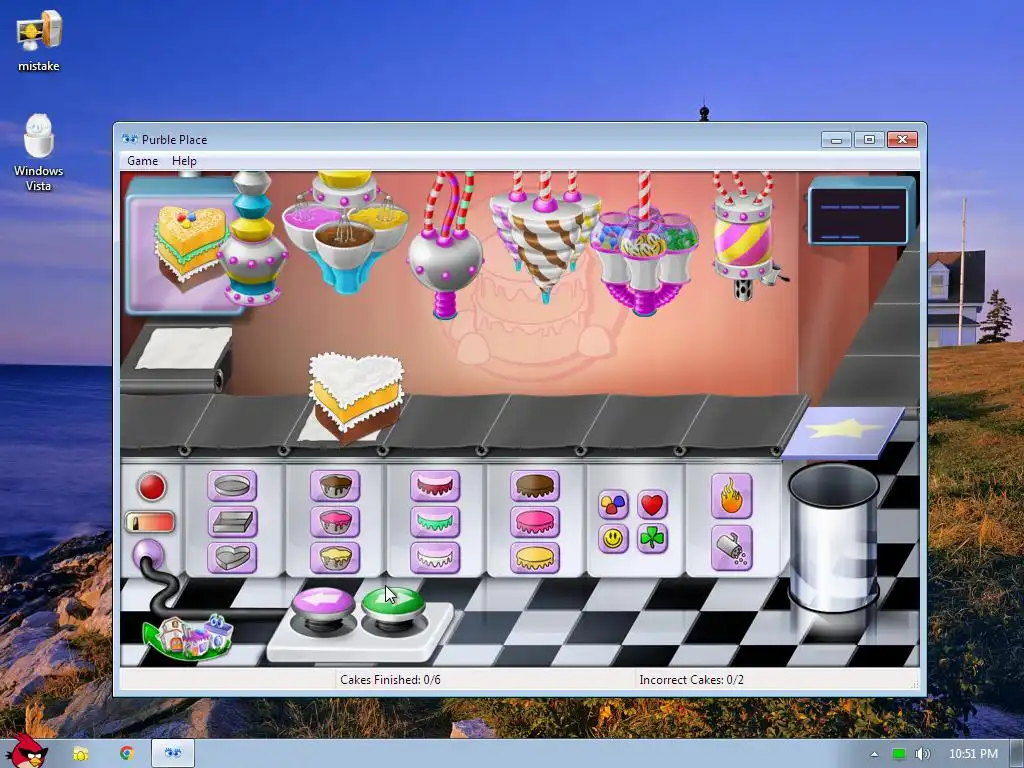This screenshot has width=1024, height=768.
Task: Choose chocolate batter bowl
Action: (x=335, y=486)
